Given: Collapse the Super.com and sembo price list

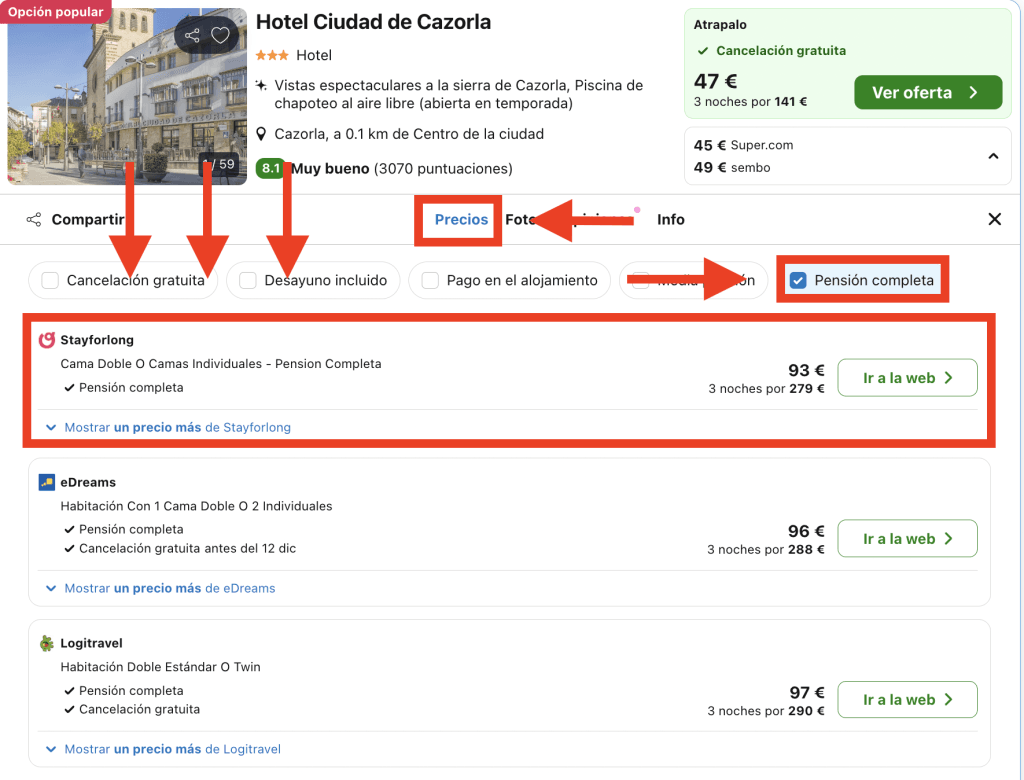Looking at the screenshot, I should 993,156.
